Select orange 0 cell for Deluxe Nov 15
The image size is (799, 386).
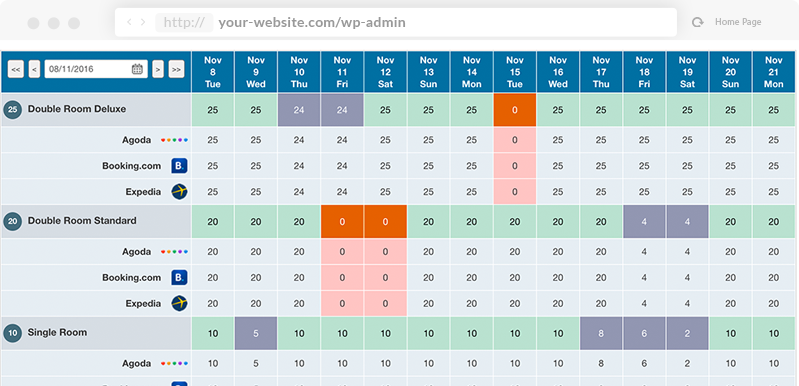pos(515,110)
